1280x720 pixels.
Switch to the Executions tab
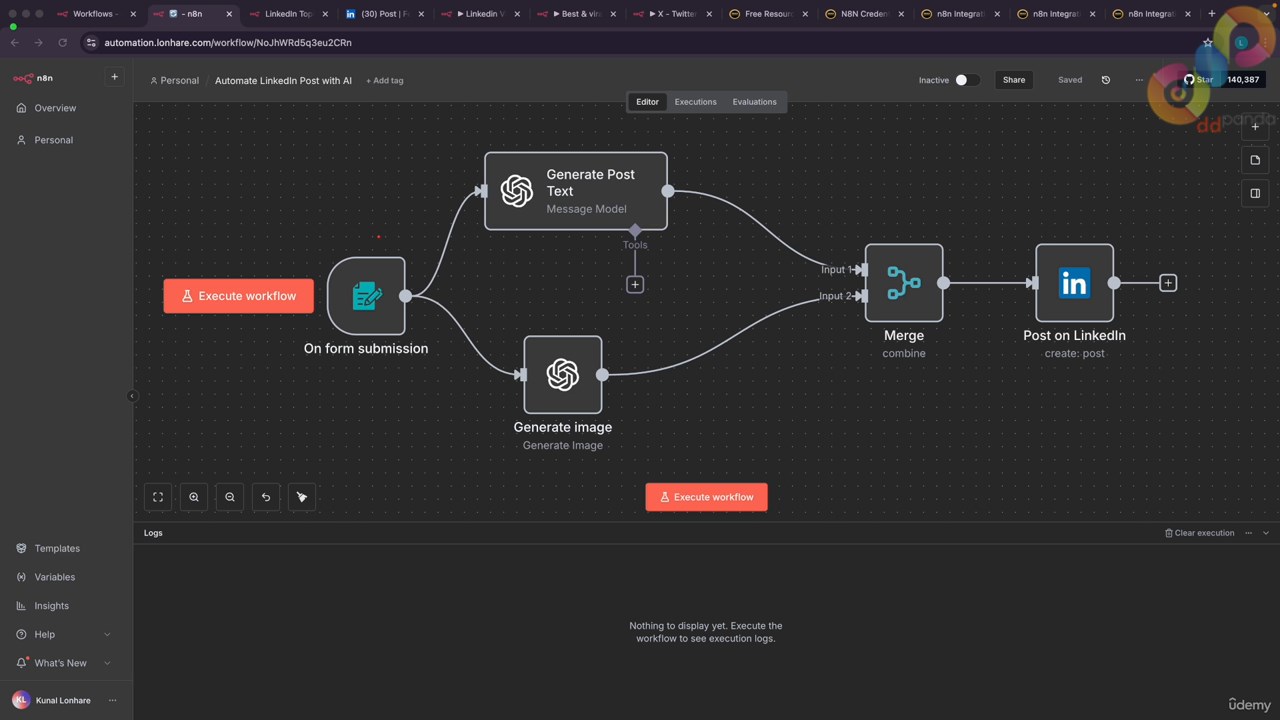coord(695,102)
